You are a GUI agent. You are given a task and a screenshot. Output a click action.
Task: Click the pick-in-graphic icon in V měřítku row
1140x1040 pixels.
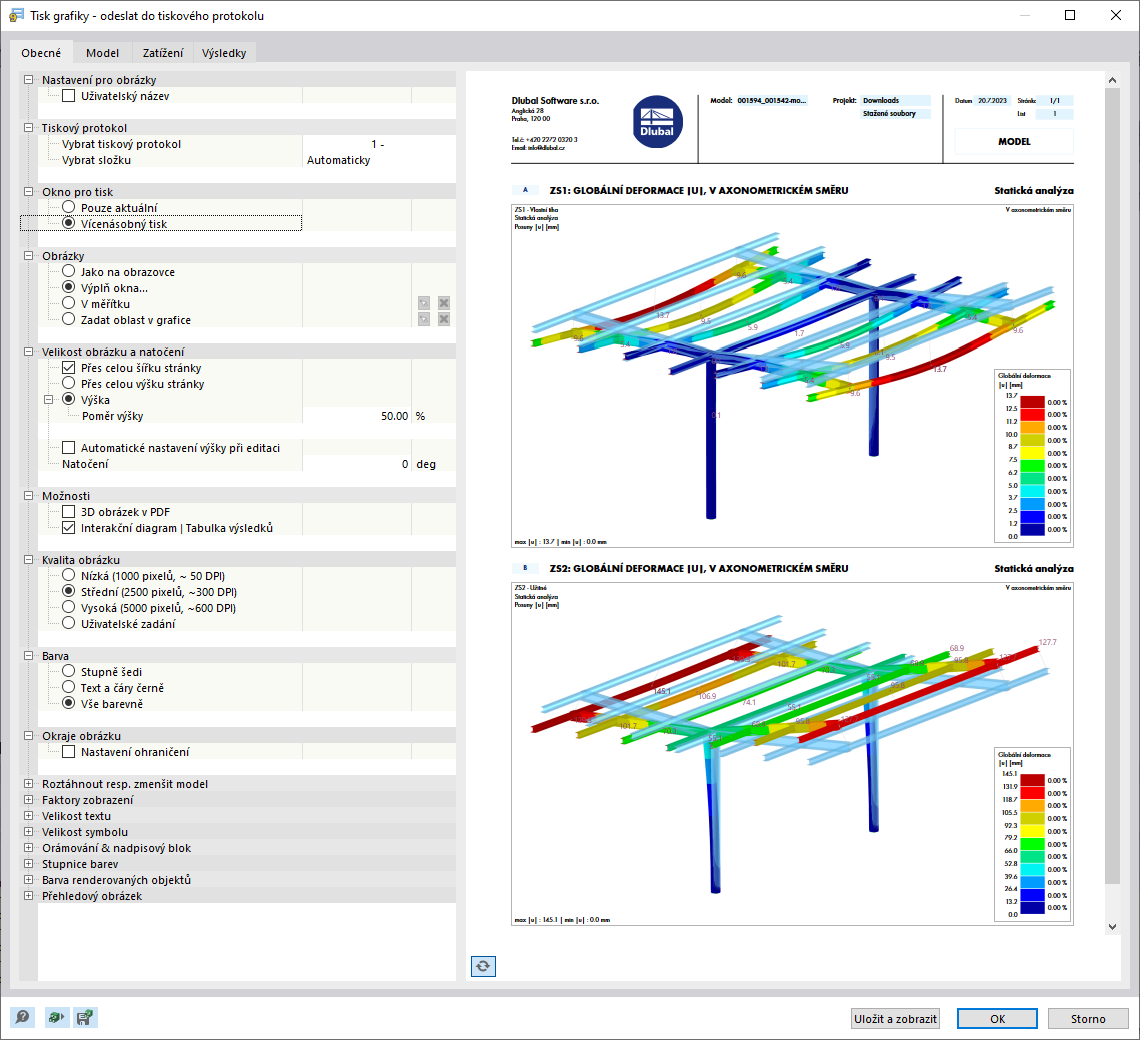(x=424, y=303)
